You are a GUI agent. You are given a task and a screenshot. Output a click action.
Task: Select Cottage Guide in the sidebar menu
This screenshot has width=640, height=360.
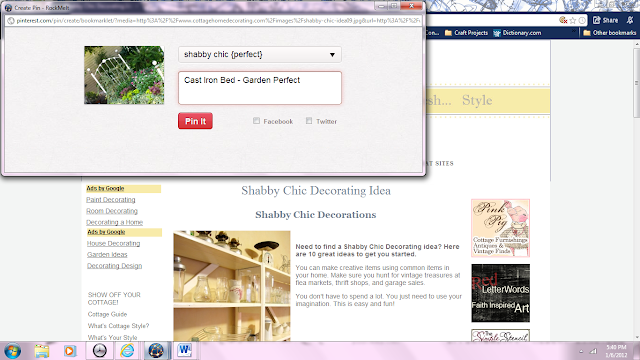(x=107, y=314)
